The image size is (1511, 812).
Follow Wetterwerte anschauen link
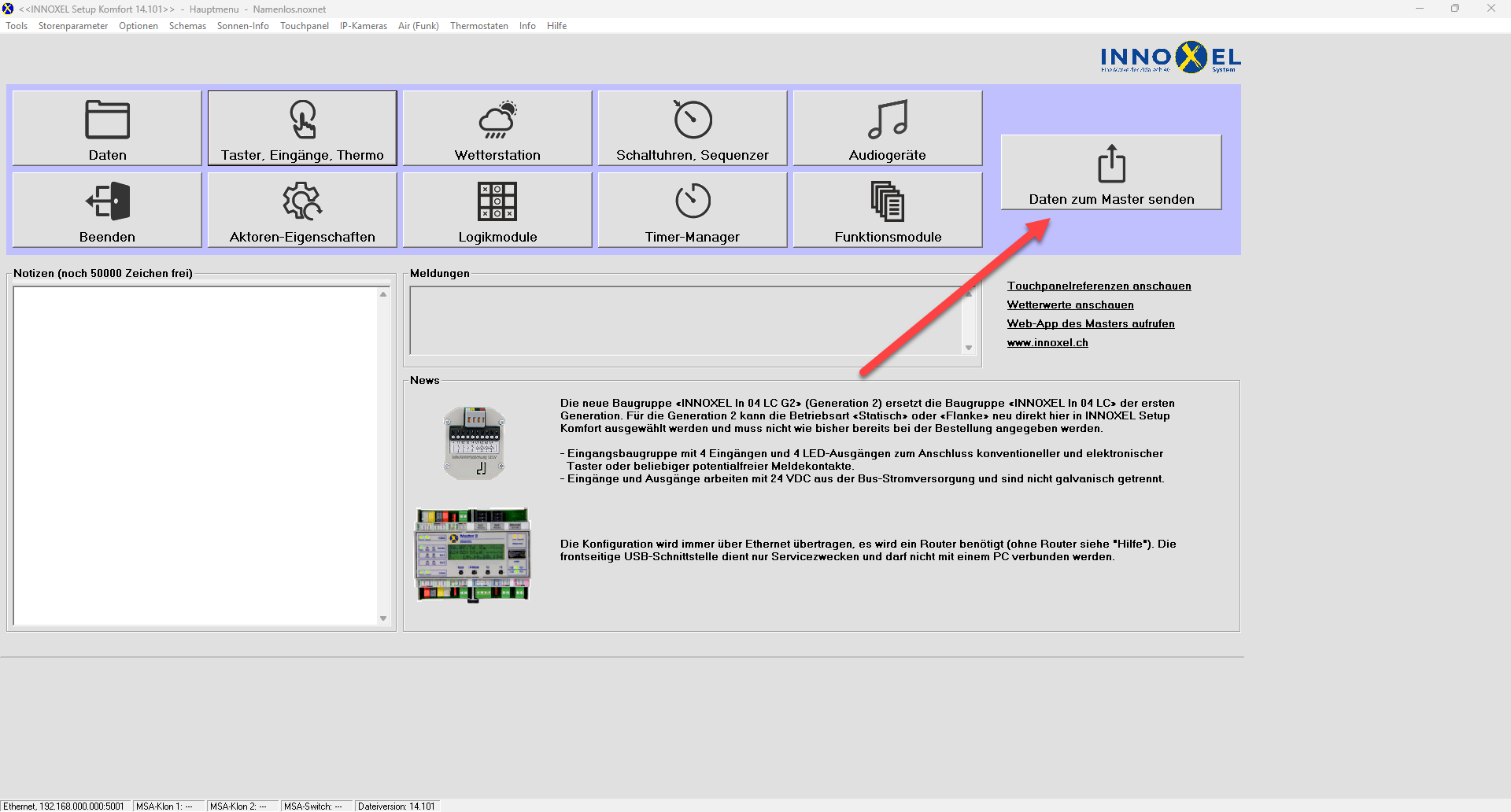click(1070, 305)
